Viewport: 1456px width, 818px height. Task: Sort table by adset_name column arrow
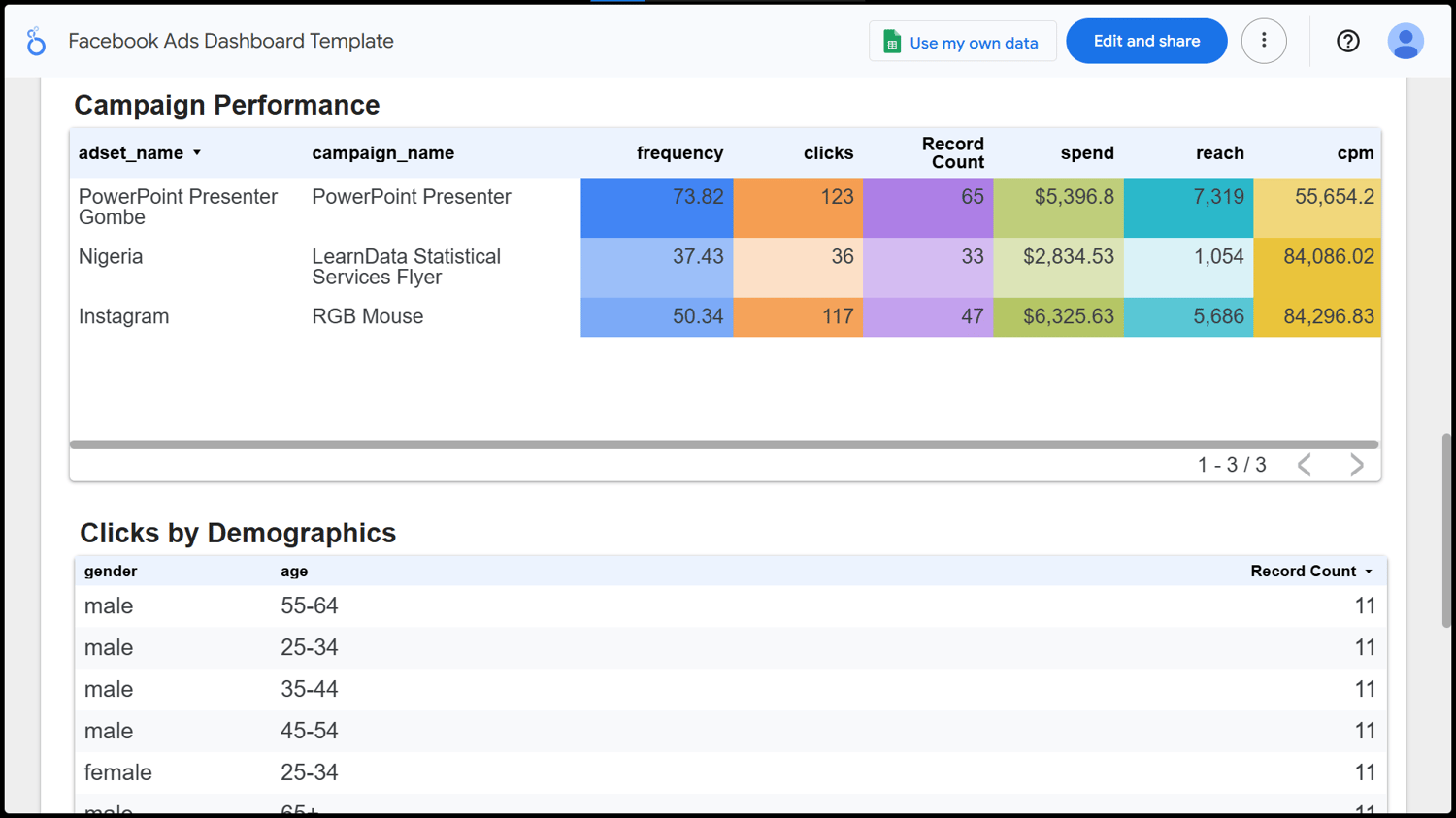coord(197,153)
